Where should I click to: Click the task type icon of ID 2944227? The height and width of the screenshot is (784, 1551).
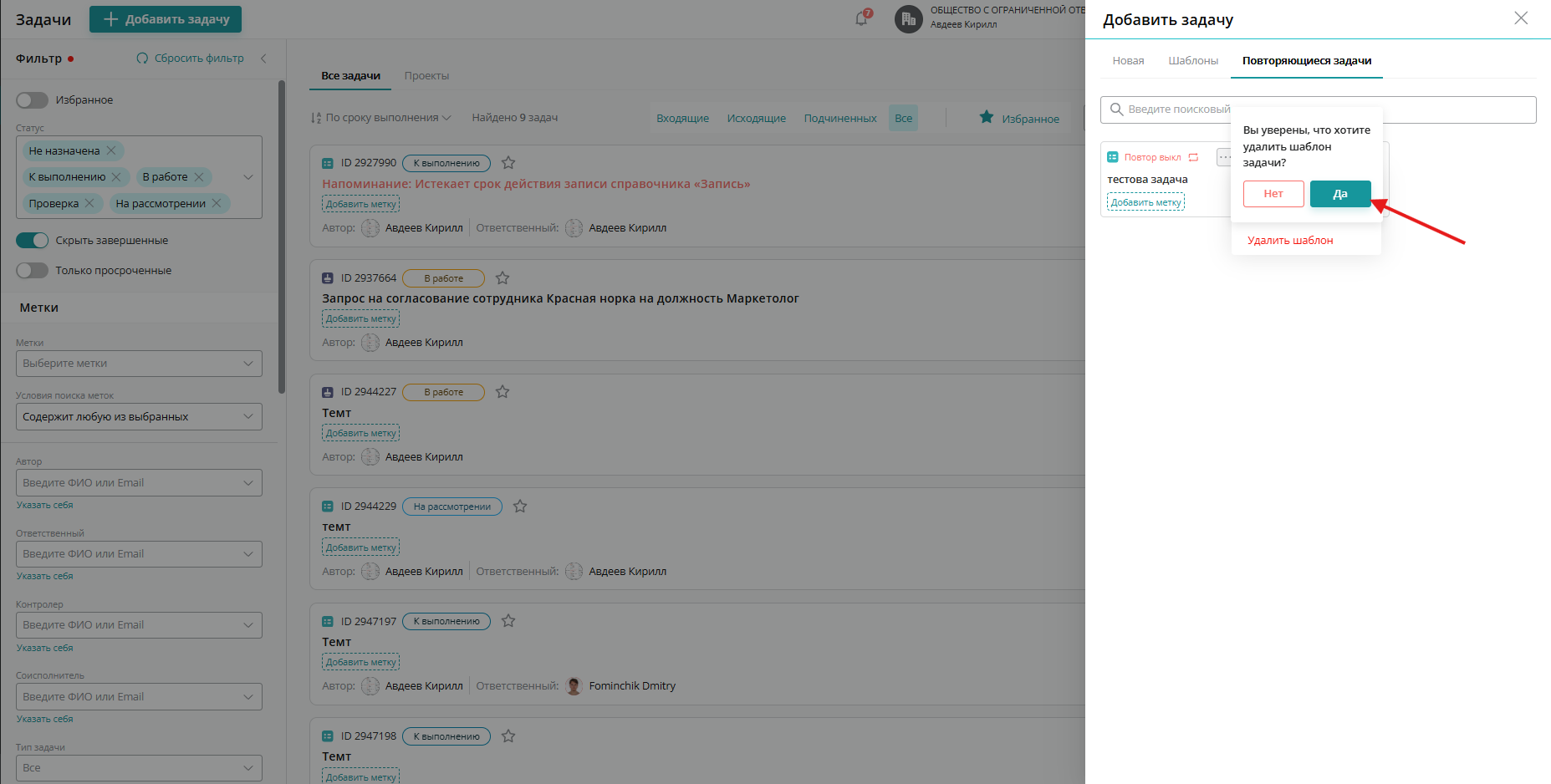[328, 392]
